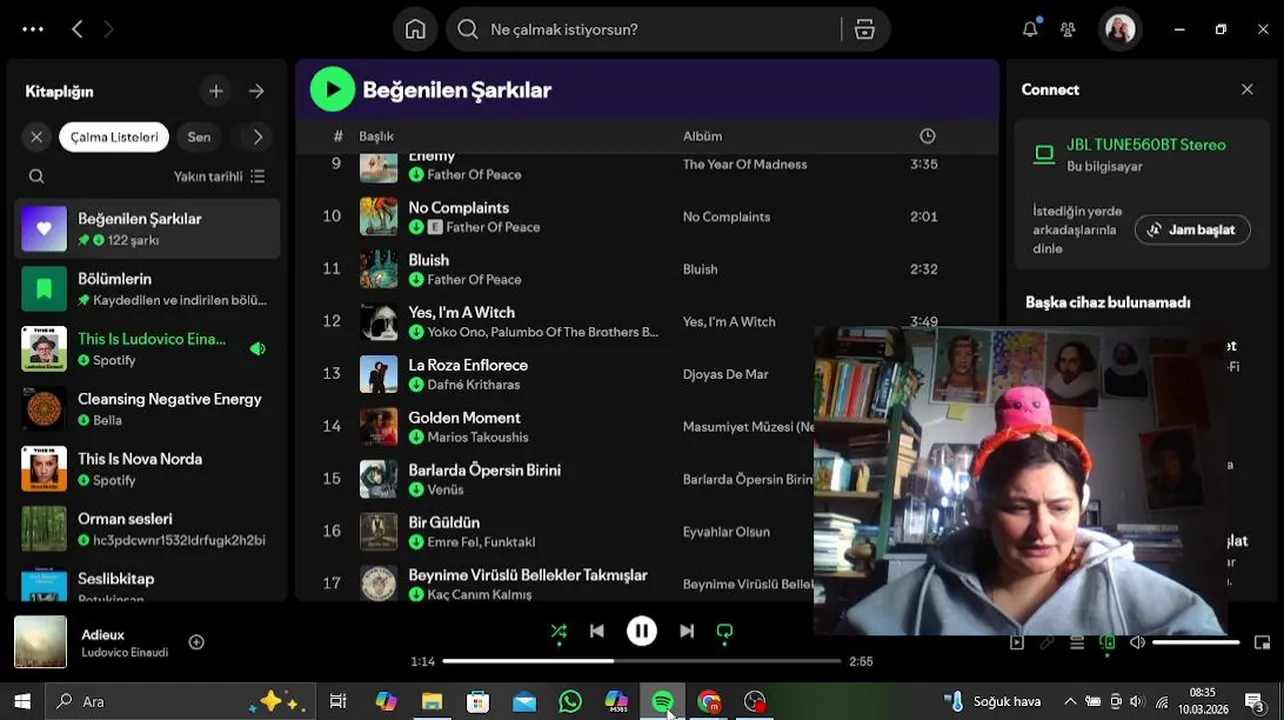Open the Beğenilen Şarkılar playlist

click(x=147, y=228)
